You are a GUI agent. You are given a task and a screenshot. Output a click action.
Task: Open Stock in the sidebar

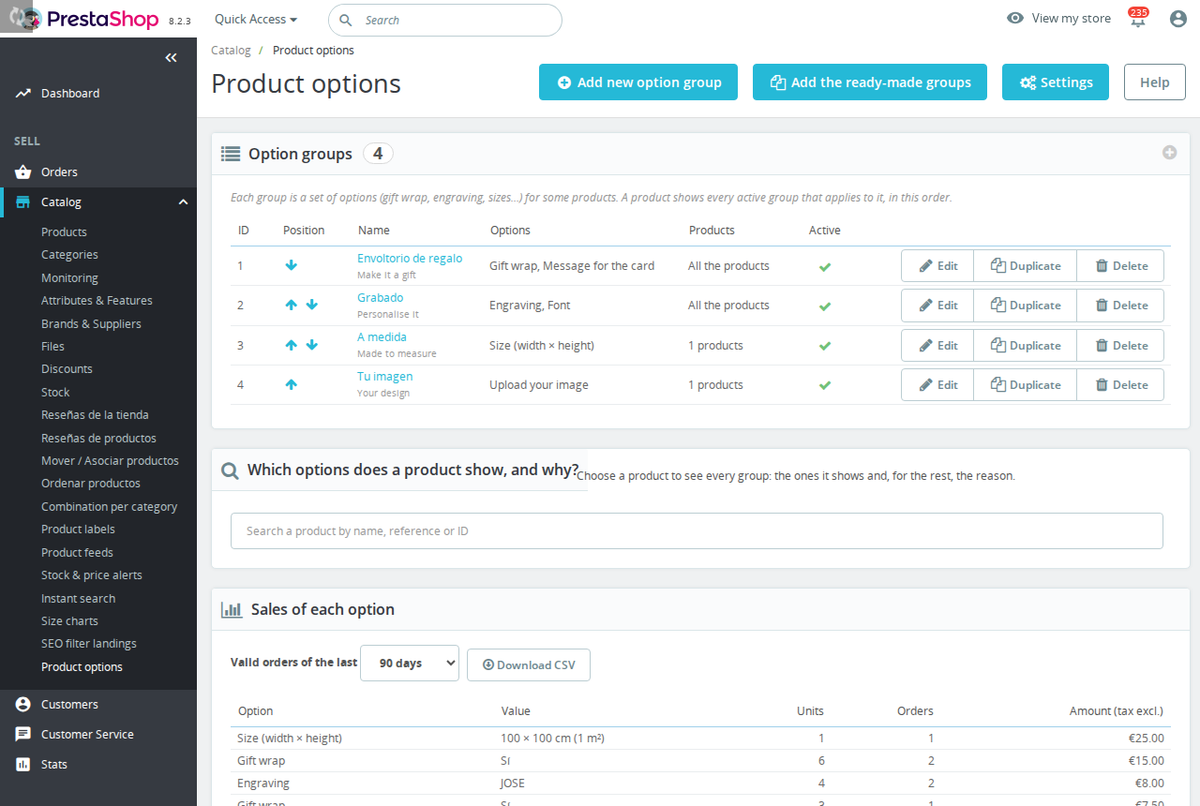(55, 392)
